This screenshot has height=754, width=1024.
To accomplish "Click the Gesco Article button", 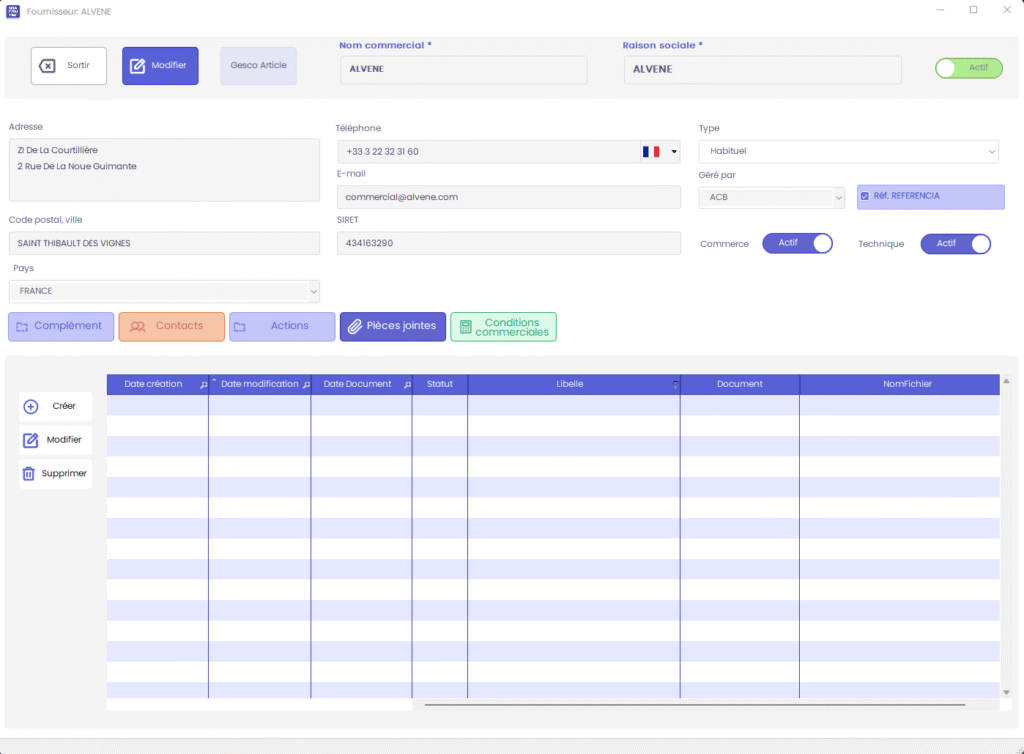I will [x=258, y=66].
